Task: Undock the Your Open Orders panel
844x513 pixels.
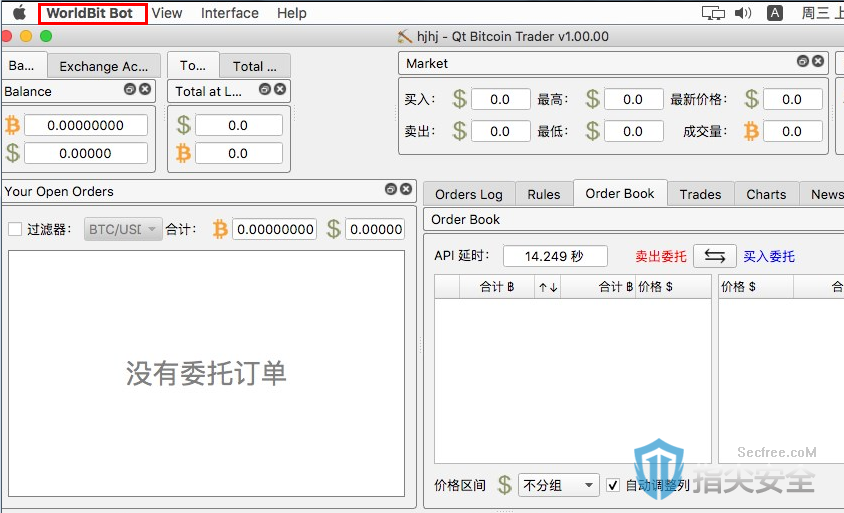Action: (391, 189)
